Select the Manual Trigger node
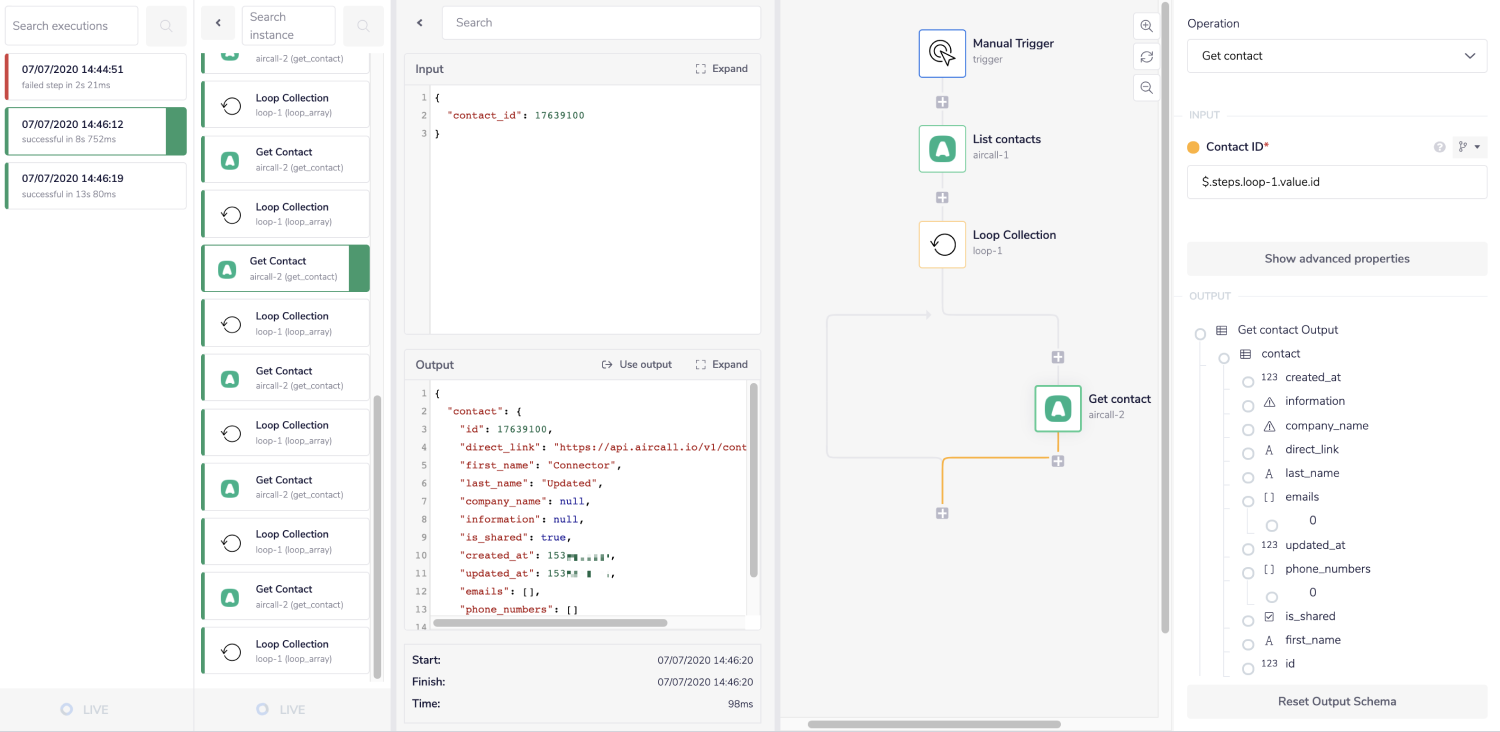Image resolution: width=1500 pixels, height=732 pixels. pyautogui.click(x=941, y=53)
